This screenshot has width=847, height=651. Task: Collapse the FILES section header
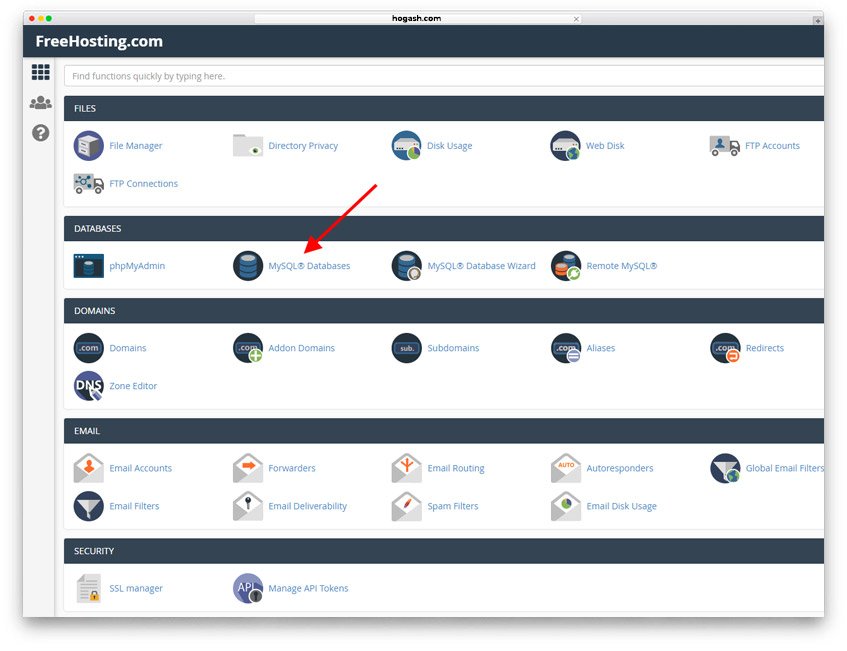click(443, 109)
